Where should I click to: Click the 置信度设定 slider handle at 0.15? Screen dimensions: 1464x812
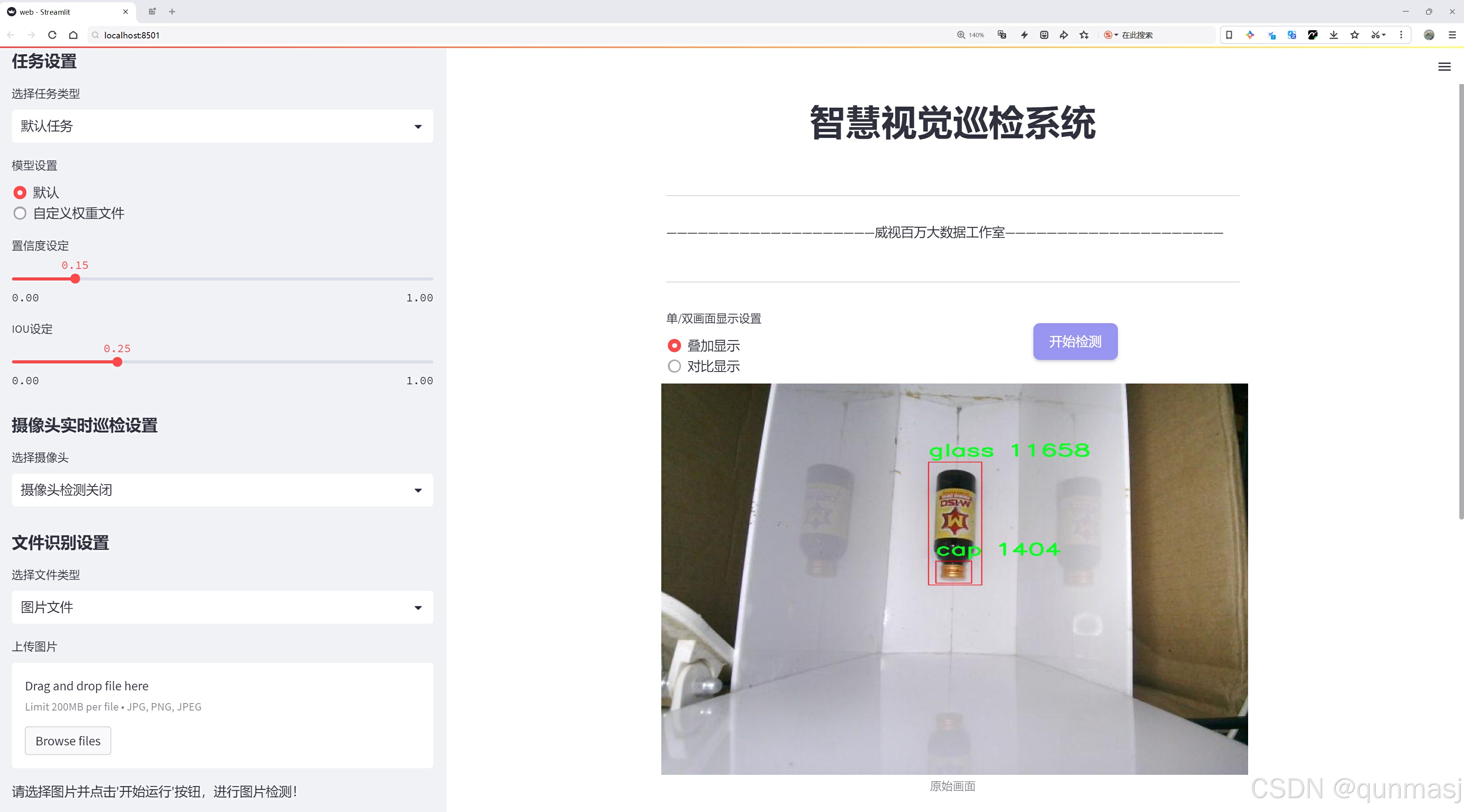[x=75, y=279]
